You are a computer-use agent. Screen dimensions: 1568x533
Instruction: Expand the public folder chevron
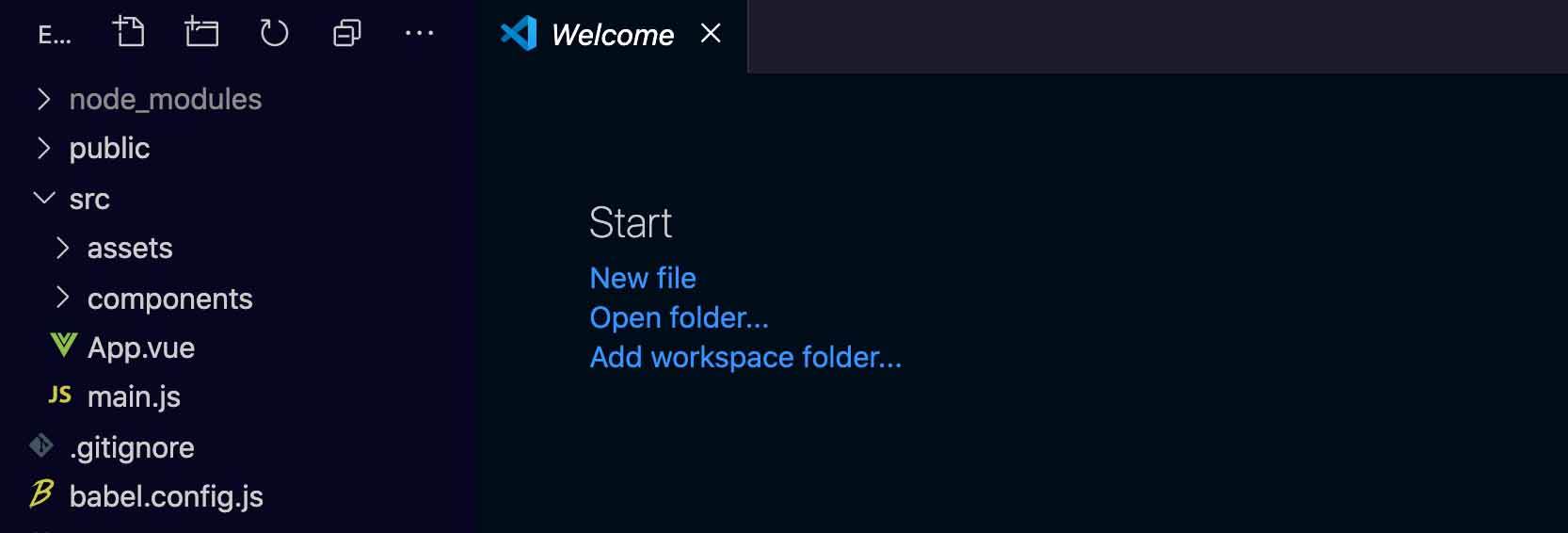pos(43,148)
